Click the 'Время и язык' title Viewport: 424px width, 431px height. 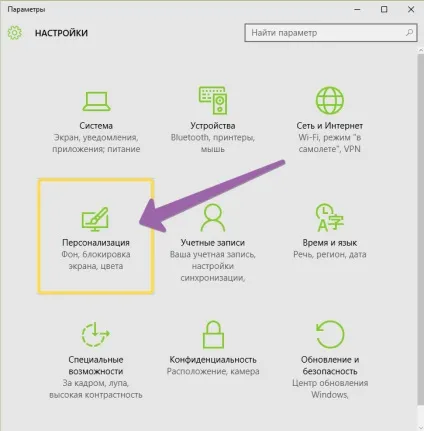coord(330,243)
